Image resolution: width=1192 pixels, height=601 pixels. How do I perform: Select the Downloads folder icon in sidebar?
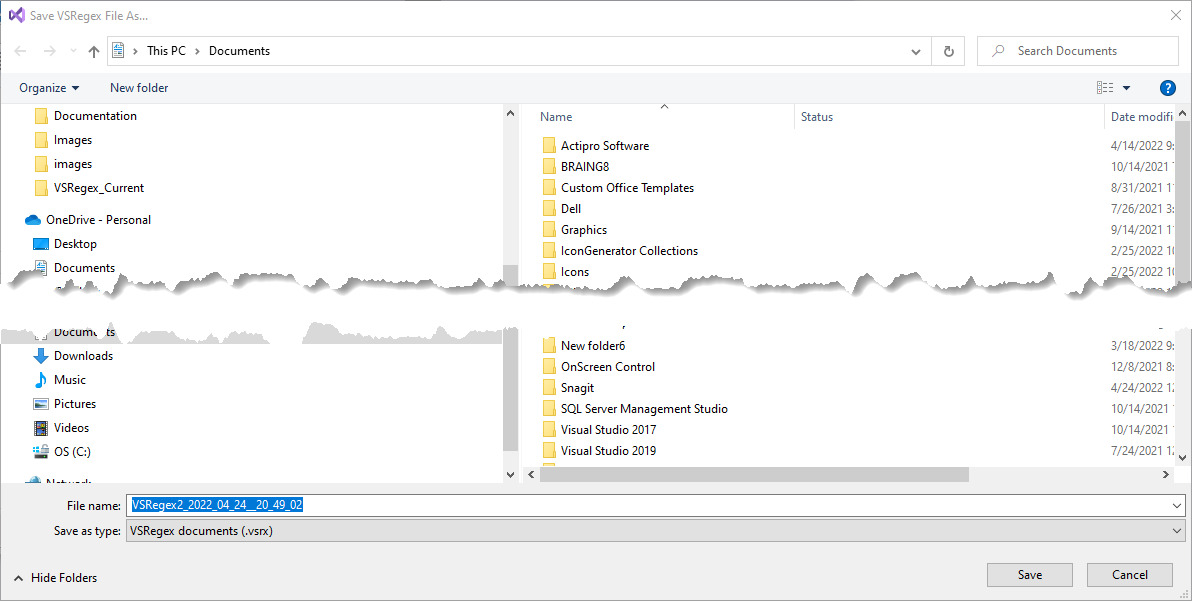coord(41,356)
